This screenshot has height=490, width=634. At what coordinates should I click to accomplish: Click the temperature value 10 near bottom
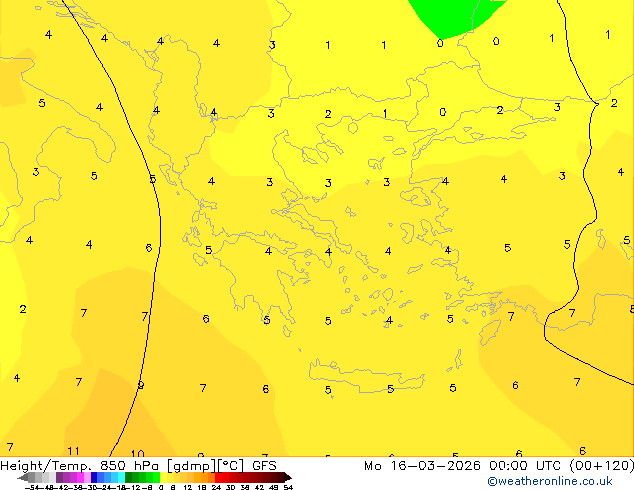tap(137, 454)
